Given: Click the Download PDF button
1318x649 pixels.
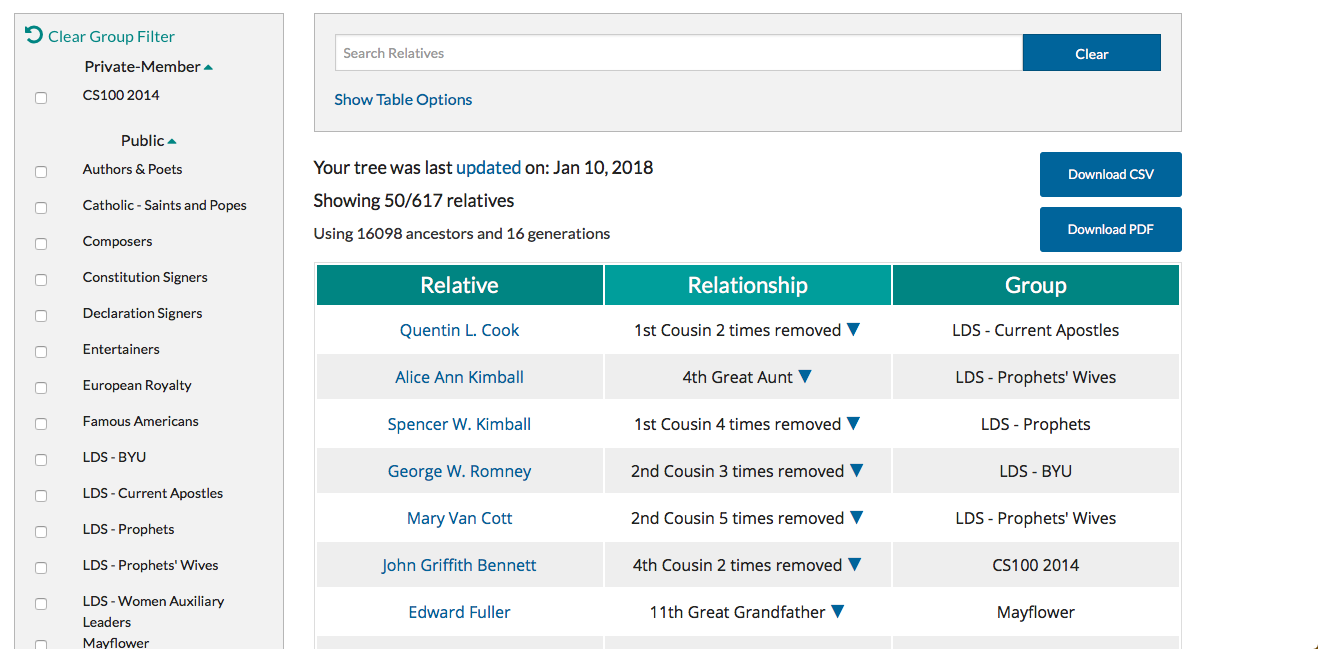Looking at the screenshot, I should (1110, 229).
